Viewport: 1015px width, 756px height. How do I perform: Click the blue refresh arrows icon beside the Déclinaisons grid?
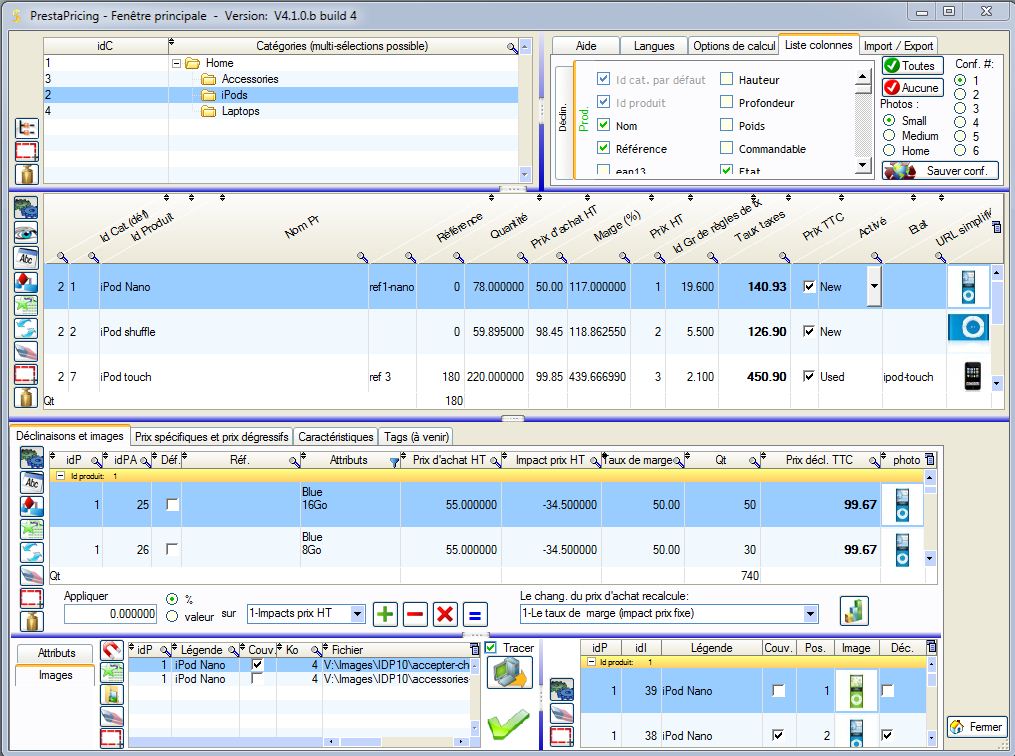[32, 552]
